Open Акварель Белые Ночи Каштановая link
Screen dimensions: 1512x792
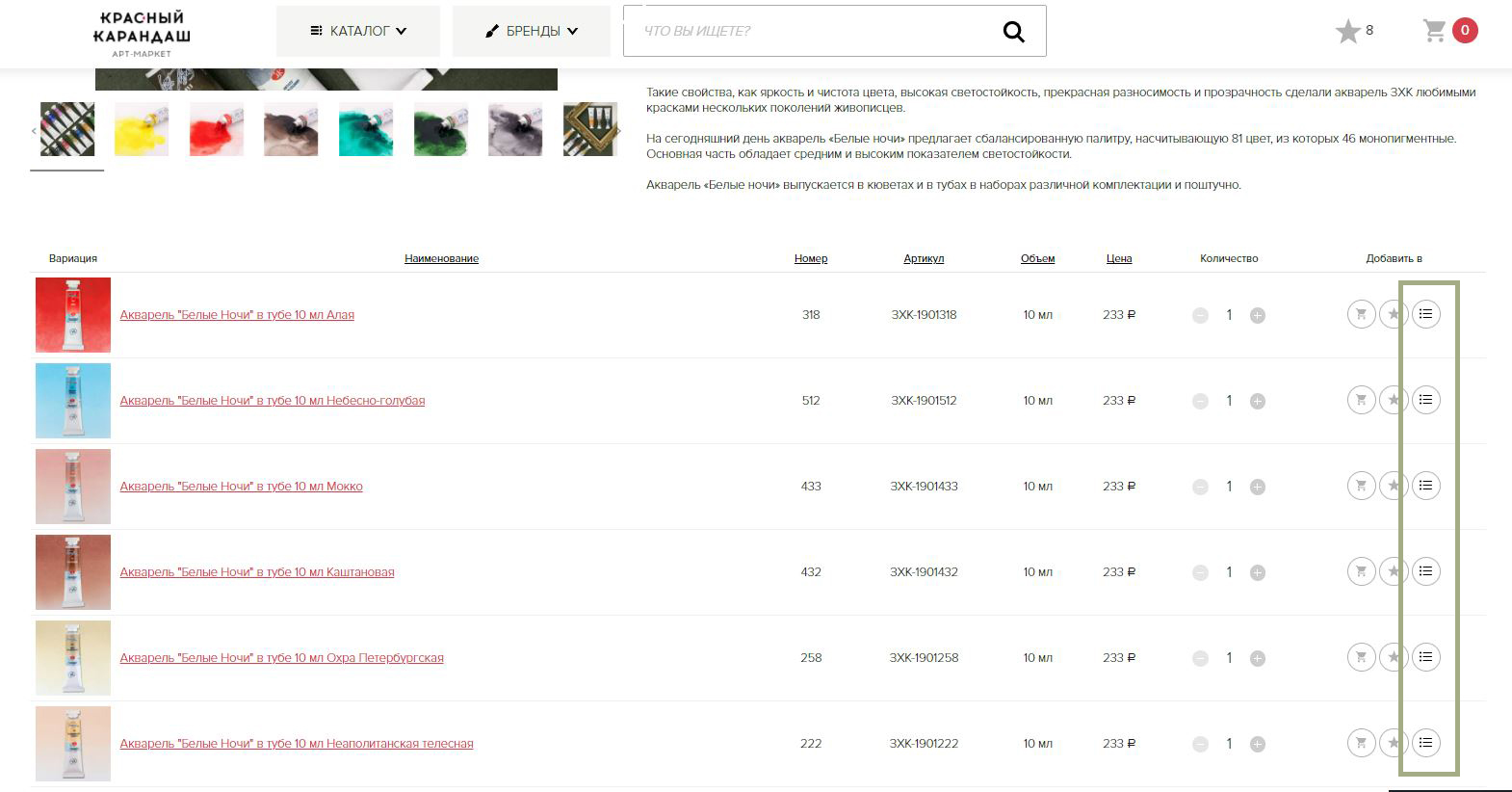point(257,572)
